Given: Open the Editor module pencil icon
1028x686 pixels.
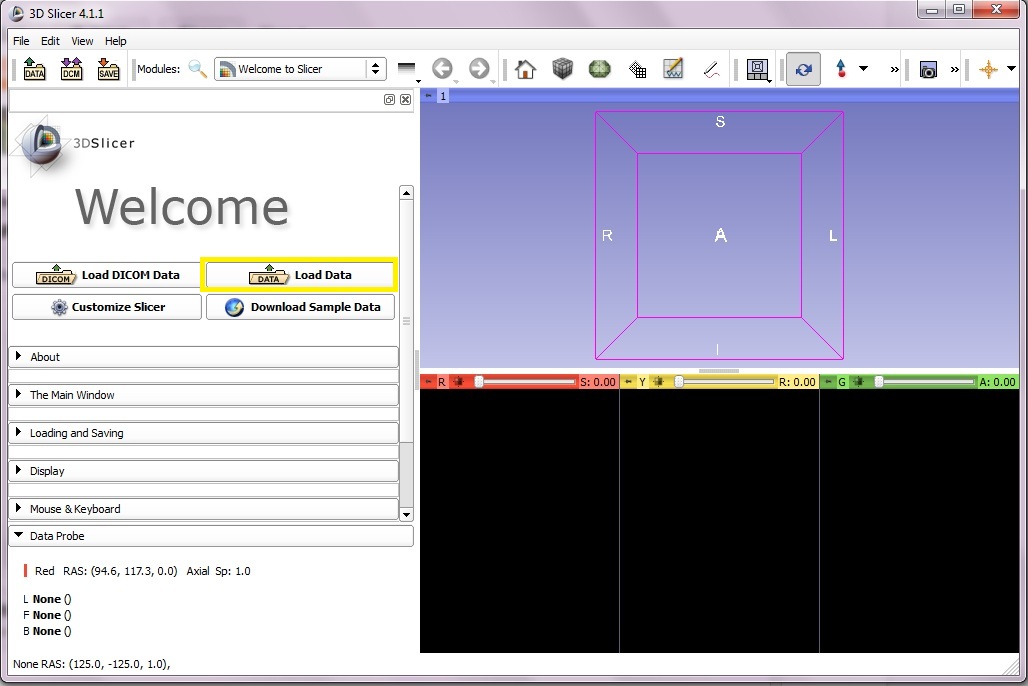Looking at the screenshot, I should (673, 68).
